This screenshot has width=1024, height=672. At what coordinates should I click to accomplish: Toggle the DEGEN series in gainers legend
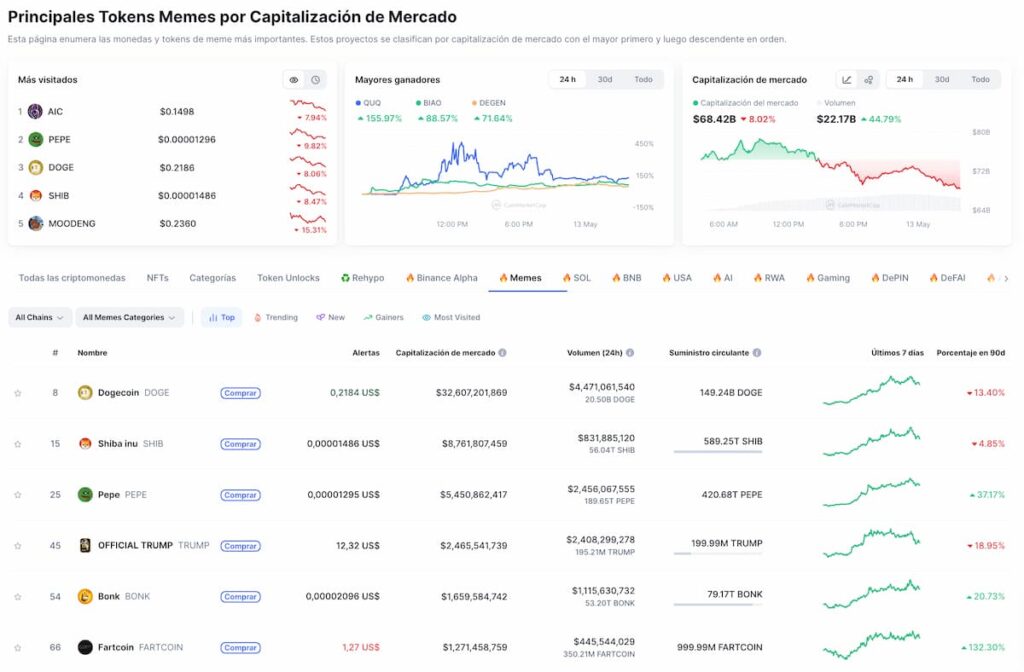pyautogui.click(x=488, y=103)
